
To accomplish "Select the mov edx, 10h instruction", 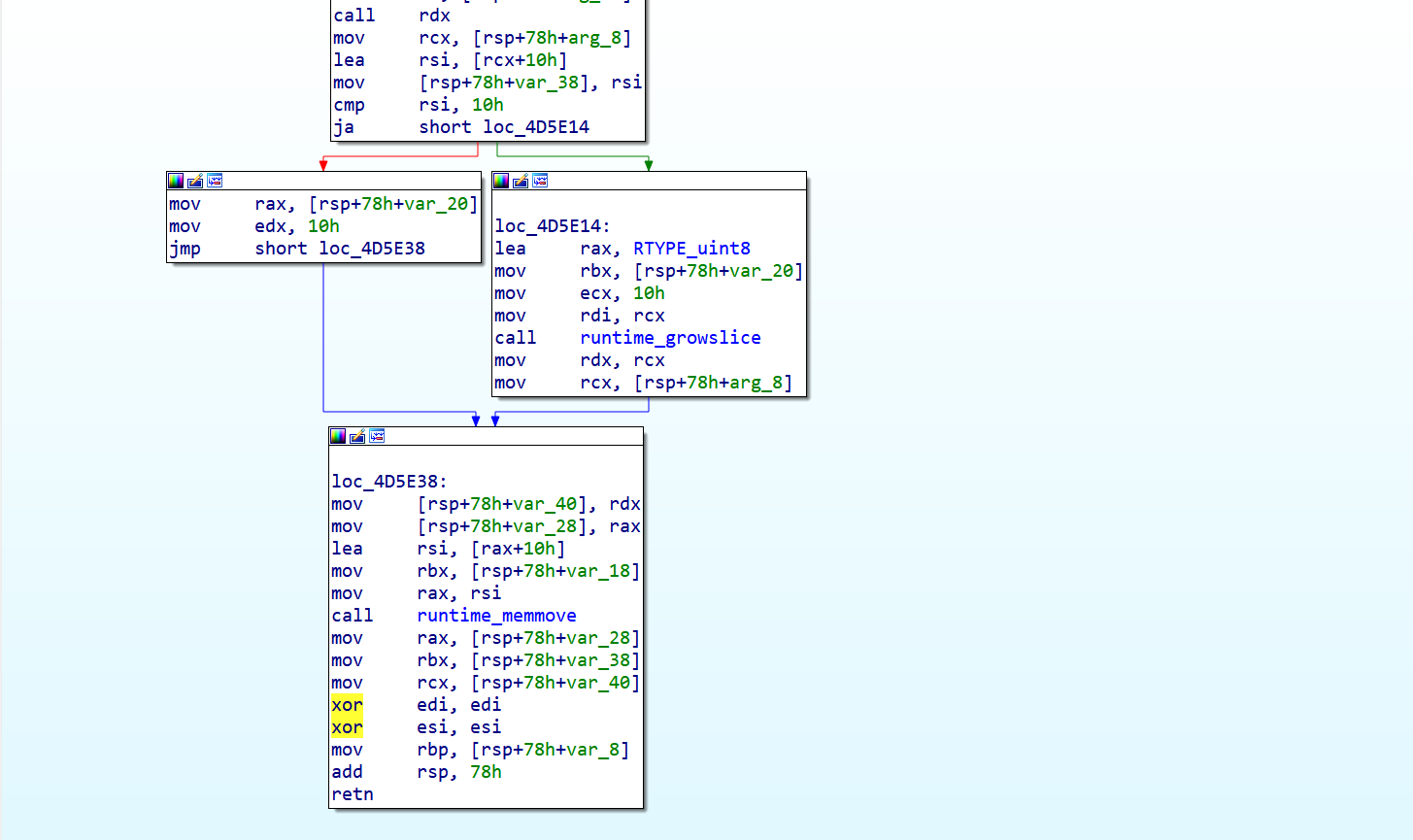I will tap(254, 226).
